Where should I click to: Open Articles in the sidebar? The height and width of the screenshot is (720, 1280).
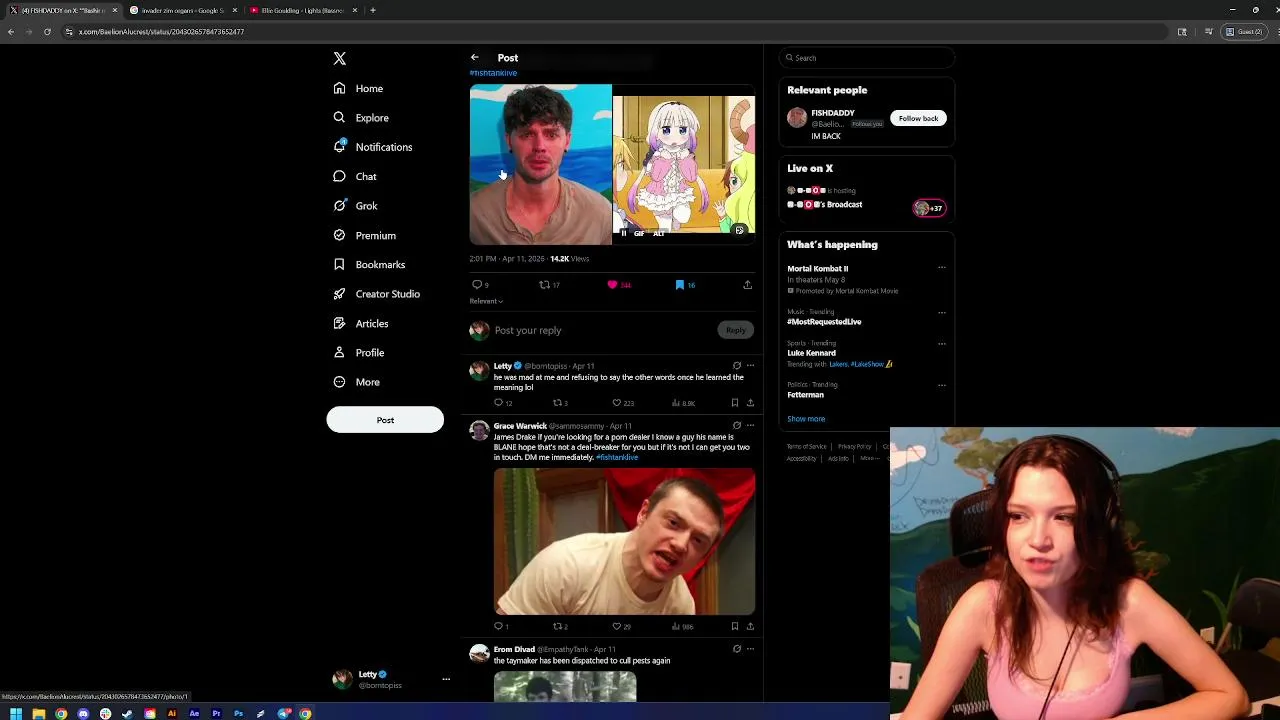tap(361, 323)
